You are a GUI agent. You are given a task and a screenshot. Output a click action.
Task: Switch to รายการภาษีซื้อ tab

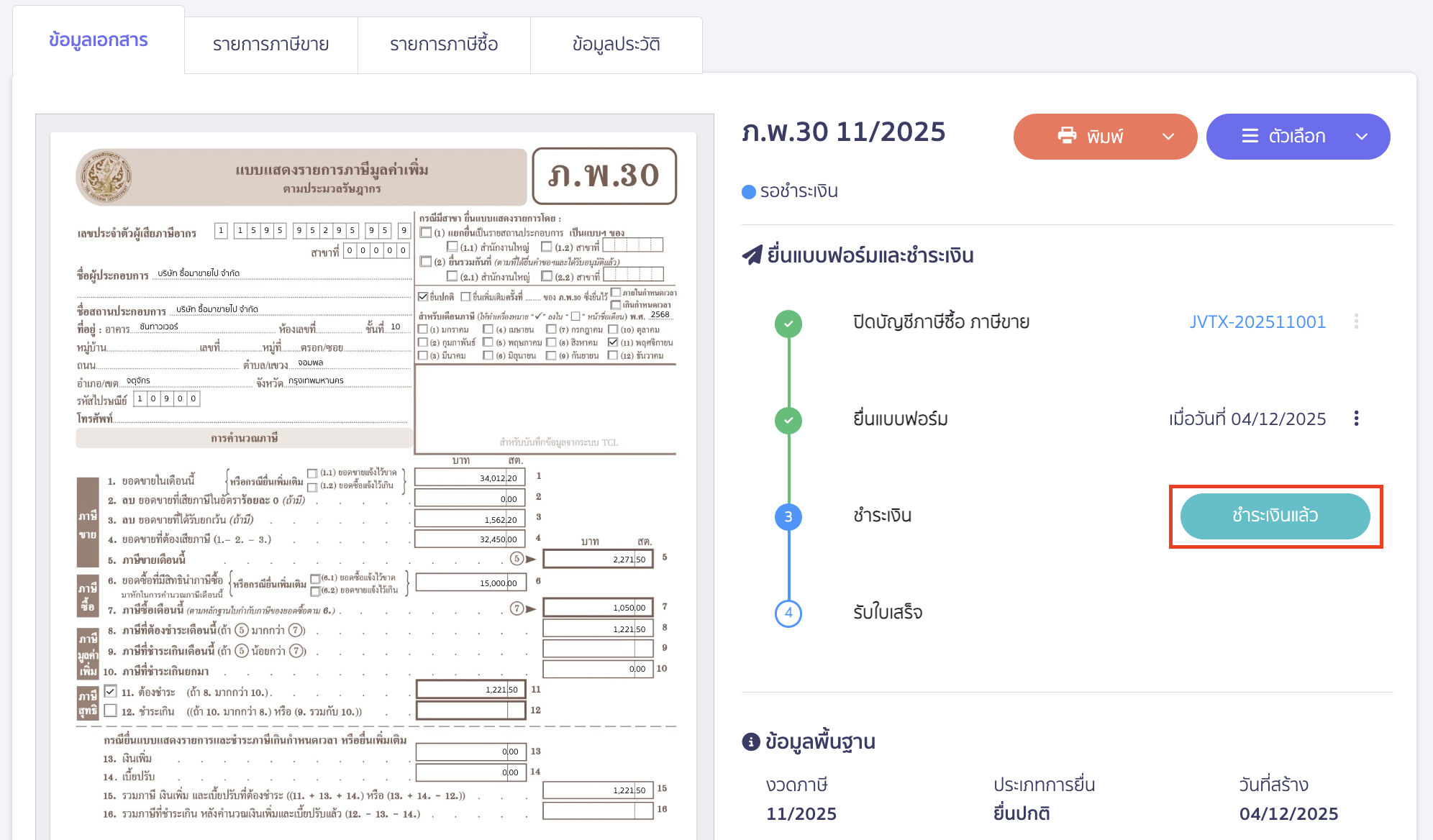(x=444, y=45)
